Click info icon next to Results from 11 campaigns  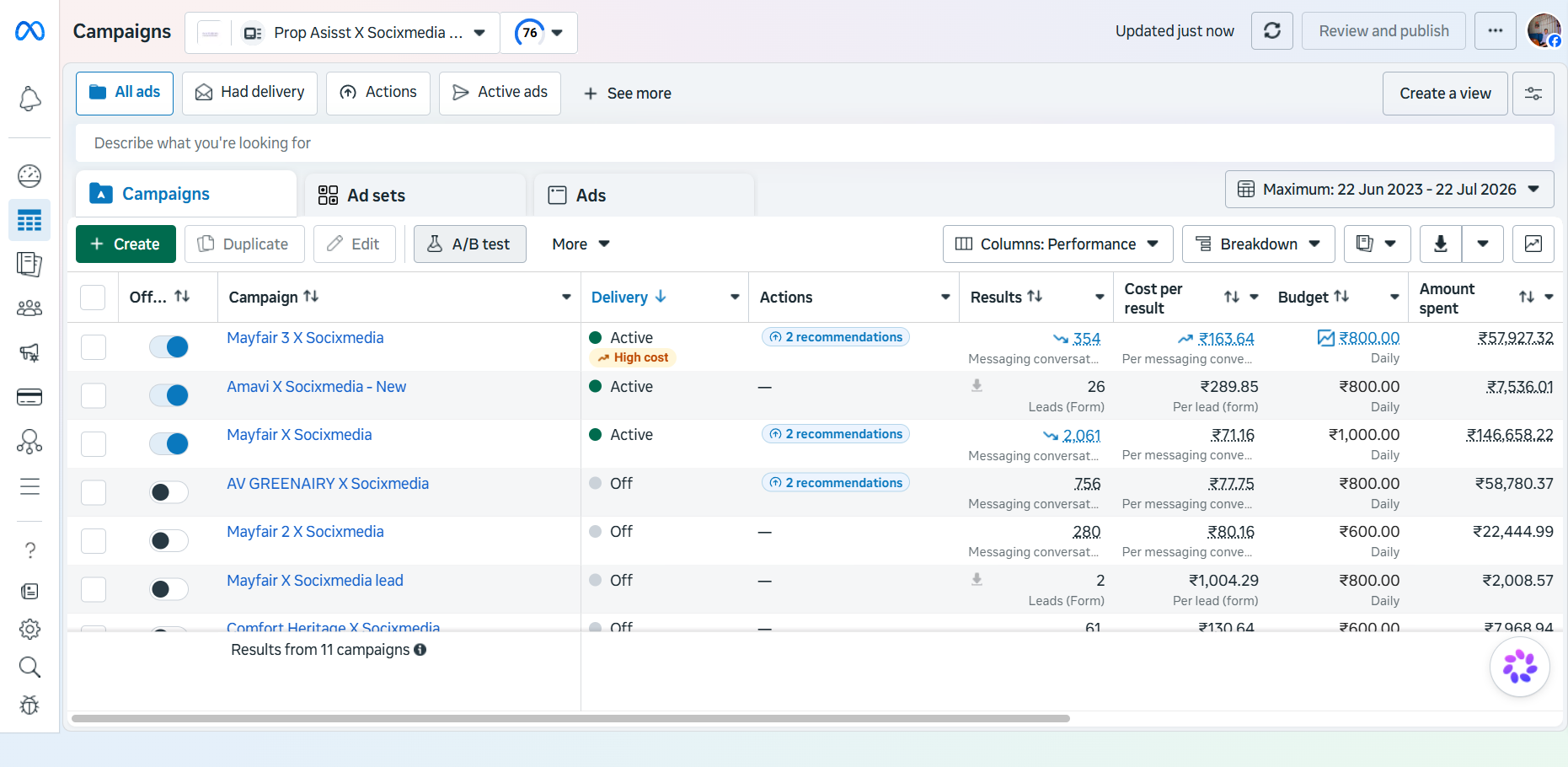420,650
